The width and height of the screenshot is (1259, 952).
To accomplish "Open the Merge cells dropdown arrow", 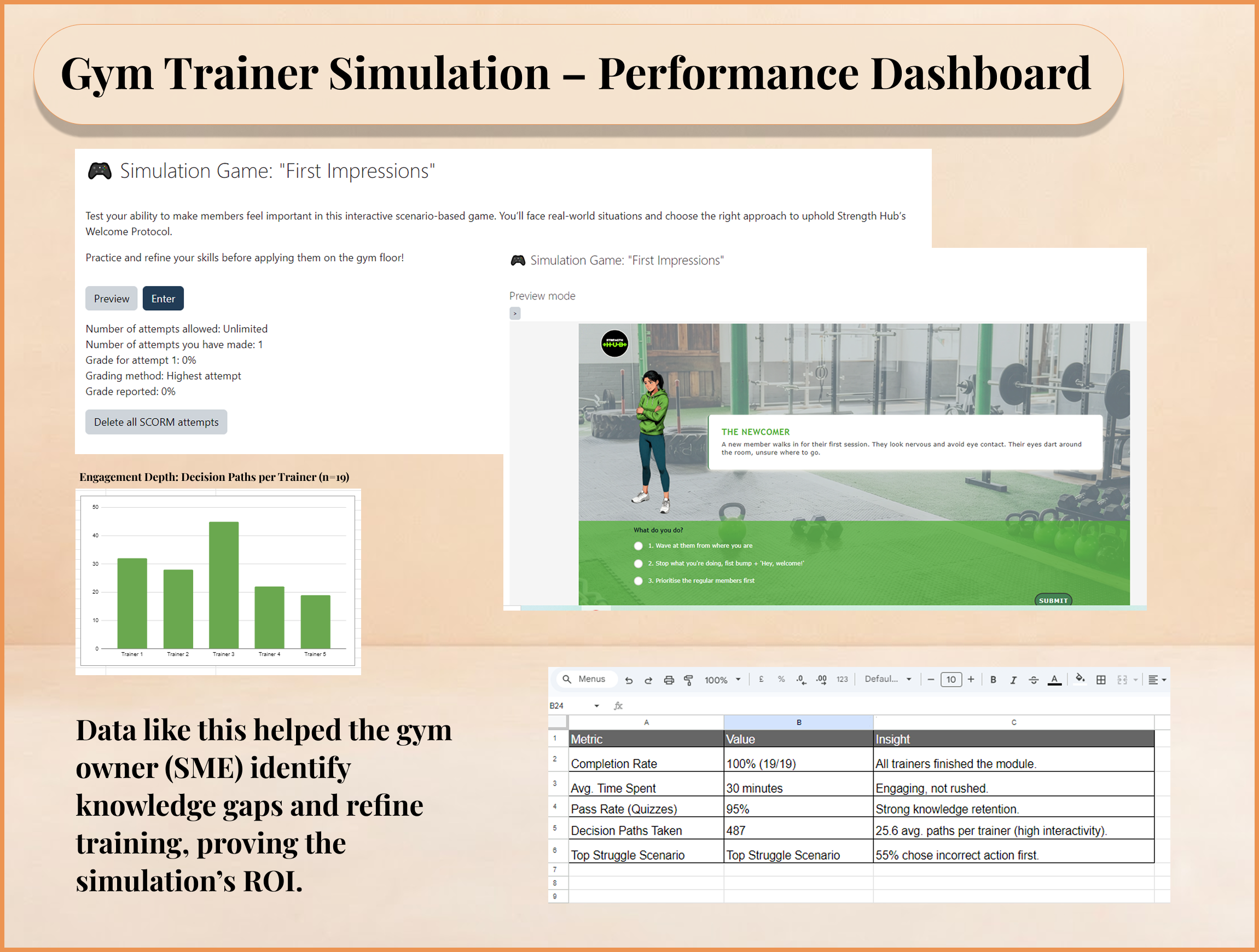I will (1135, 680).
